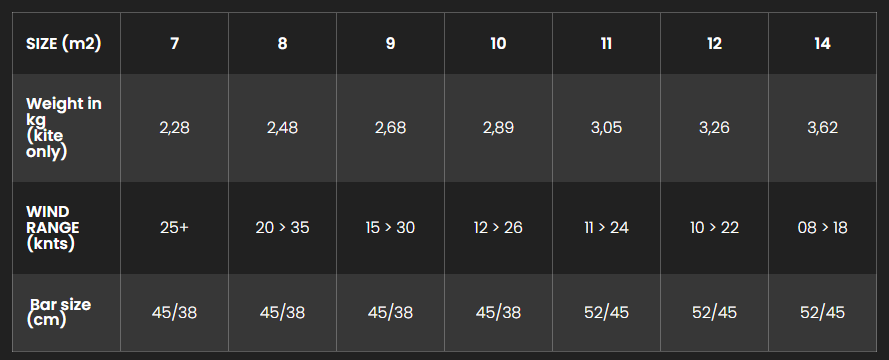Click 52/45 bar size under size 14
Image resolution: width=889 pixels, height=360 pixels.
[822, 312]
